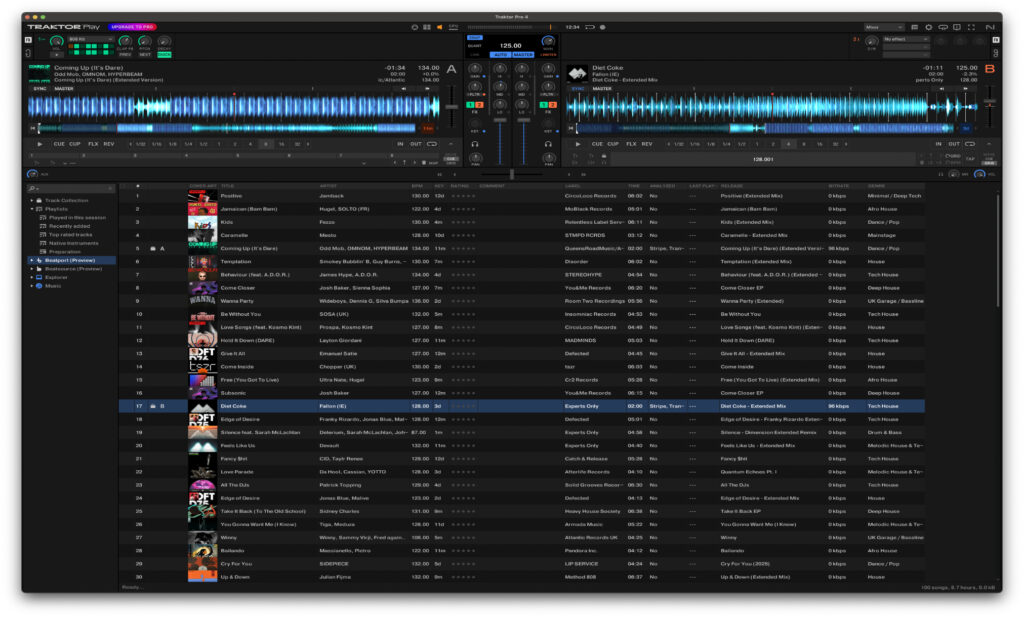The image size is (1024, 617).
Task: Click the loop link icon next to OUT on Deck B
Action: [970, 143]
